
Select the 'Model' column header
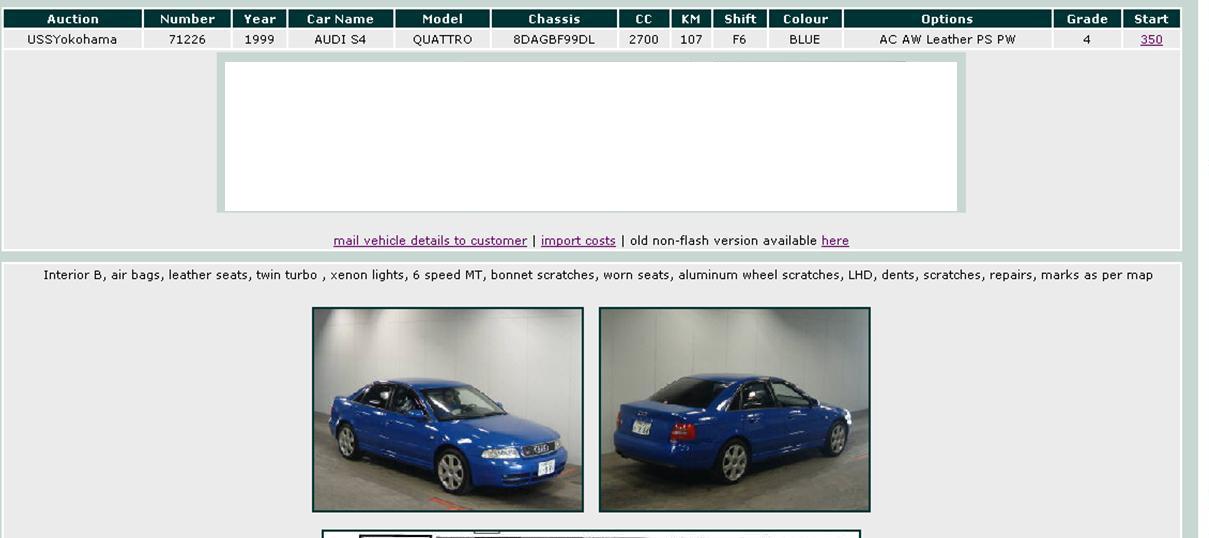coord(442,19)
